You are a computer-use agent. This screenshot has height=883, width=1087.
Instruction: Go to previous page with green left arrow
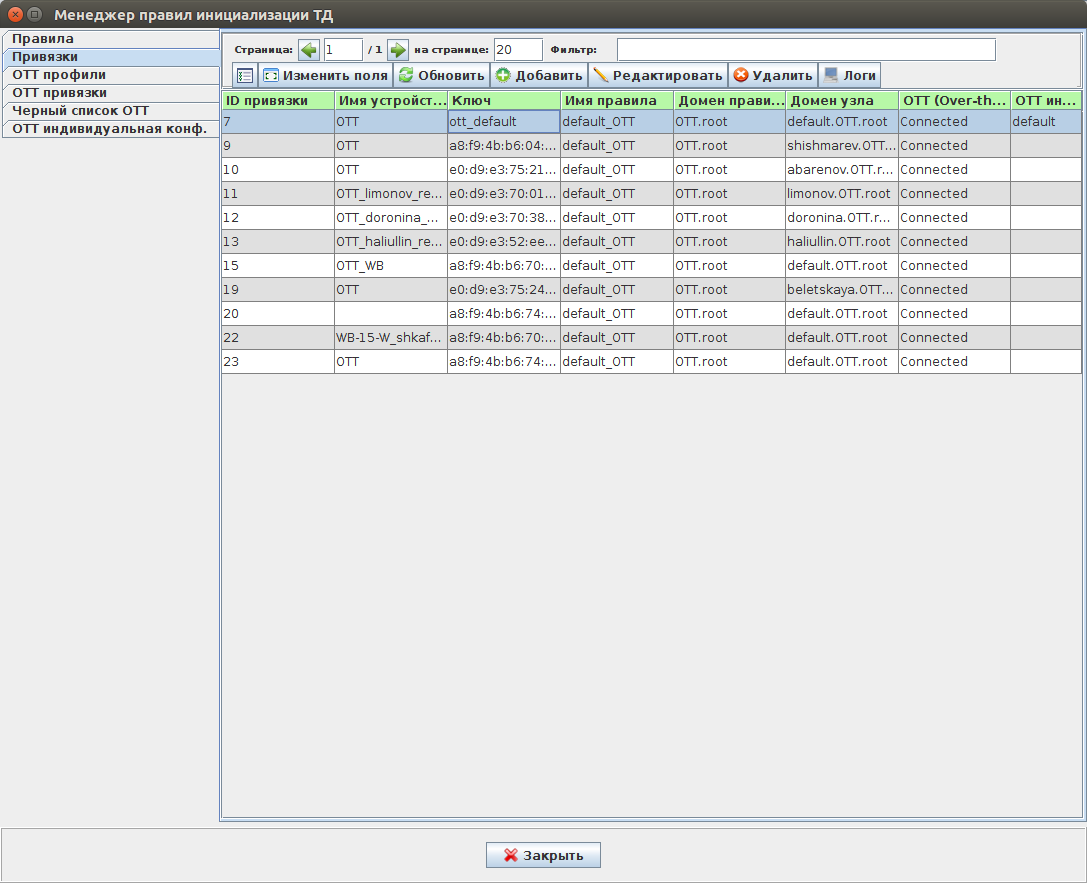pos(308,50)
